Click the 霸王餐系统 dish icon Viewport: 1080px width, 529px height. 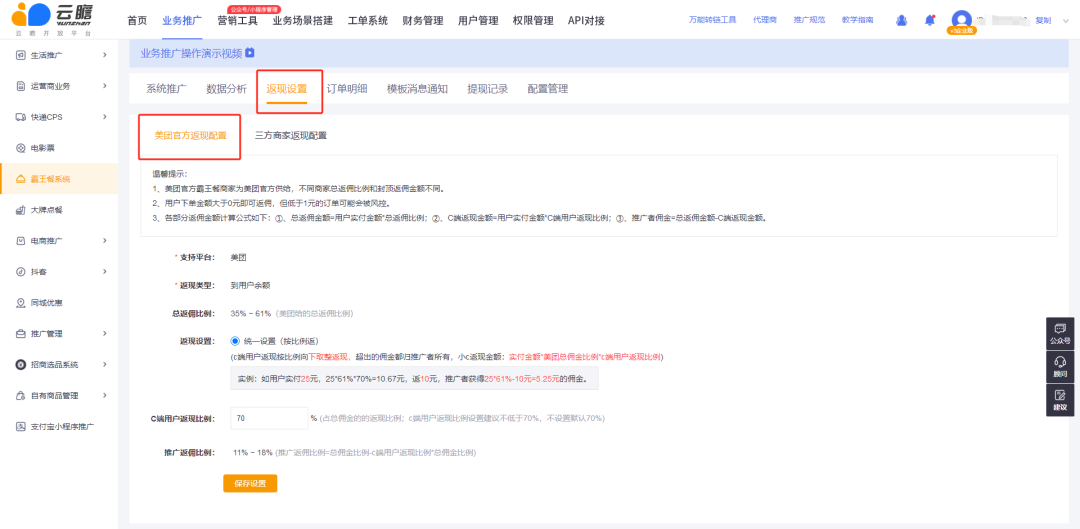[20, 179]
